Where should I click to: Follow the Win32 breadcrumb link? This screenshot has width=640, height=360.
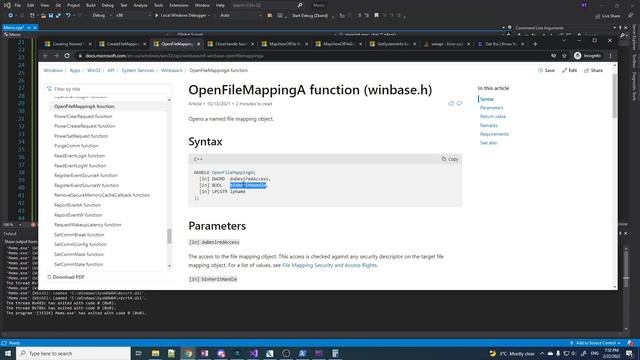(93, 70)
